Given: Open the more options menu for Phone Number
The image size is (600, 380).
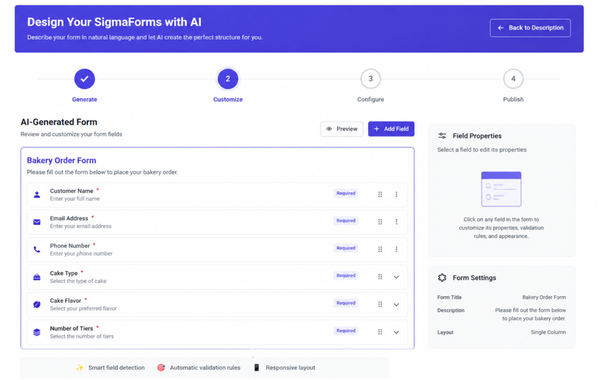Looking at the screenshot, I should tap(396, 249).
